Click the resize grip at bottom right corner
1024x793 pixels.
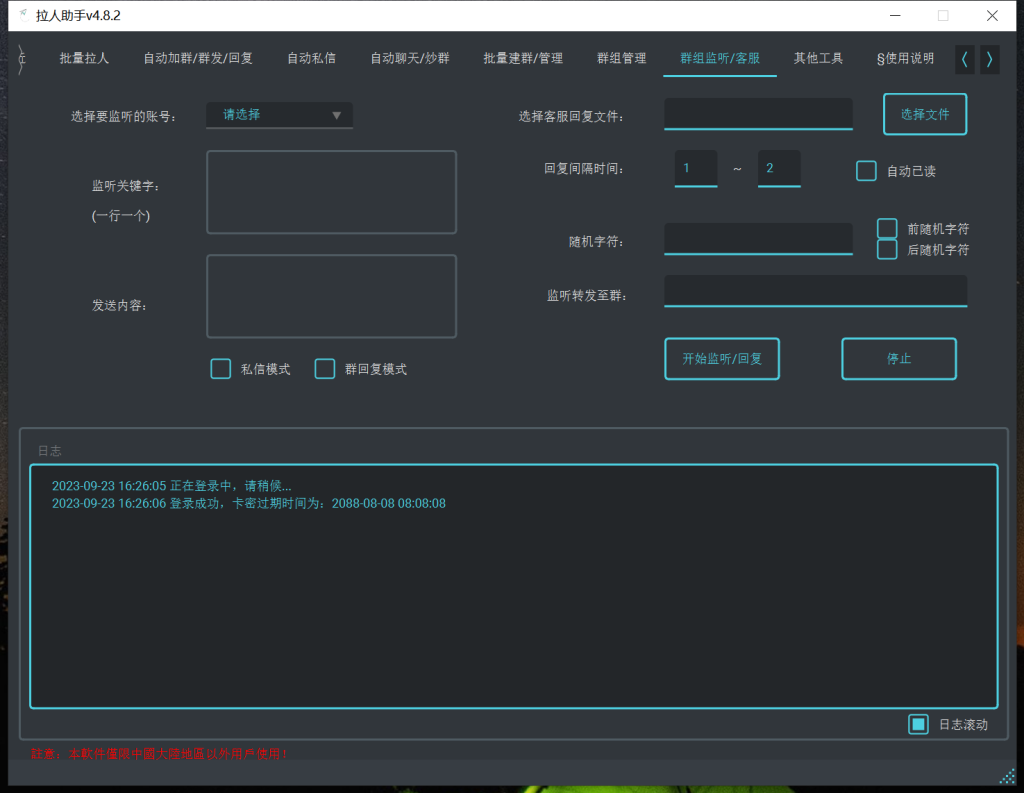[1005, 777]
